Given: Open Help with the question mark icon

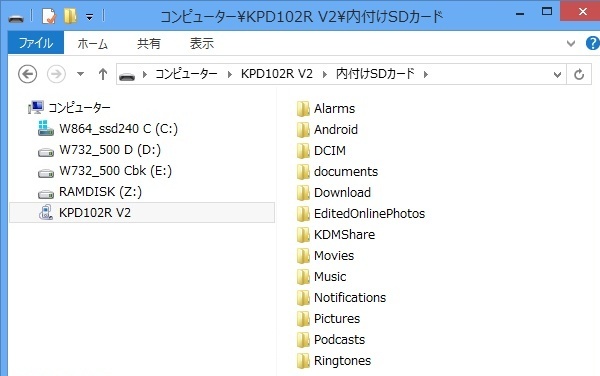Looking at the screenshot, I should point(592,43).
